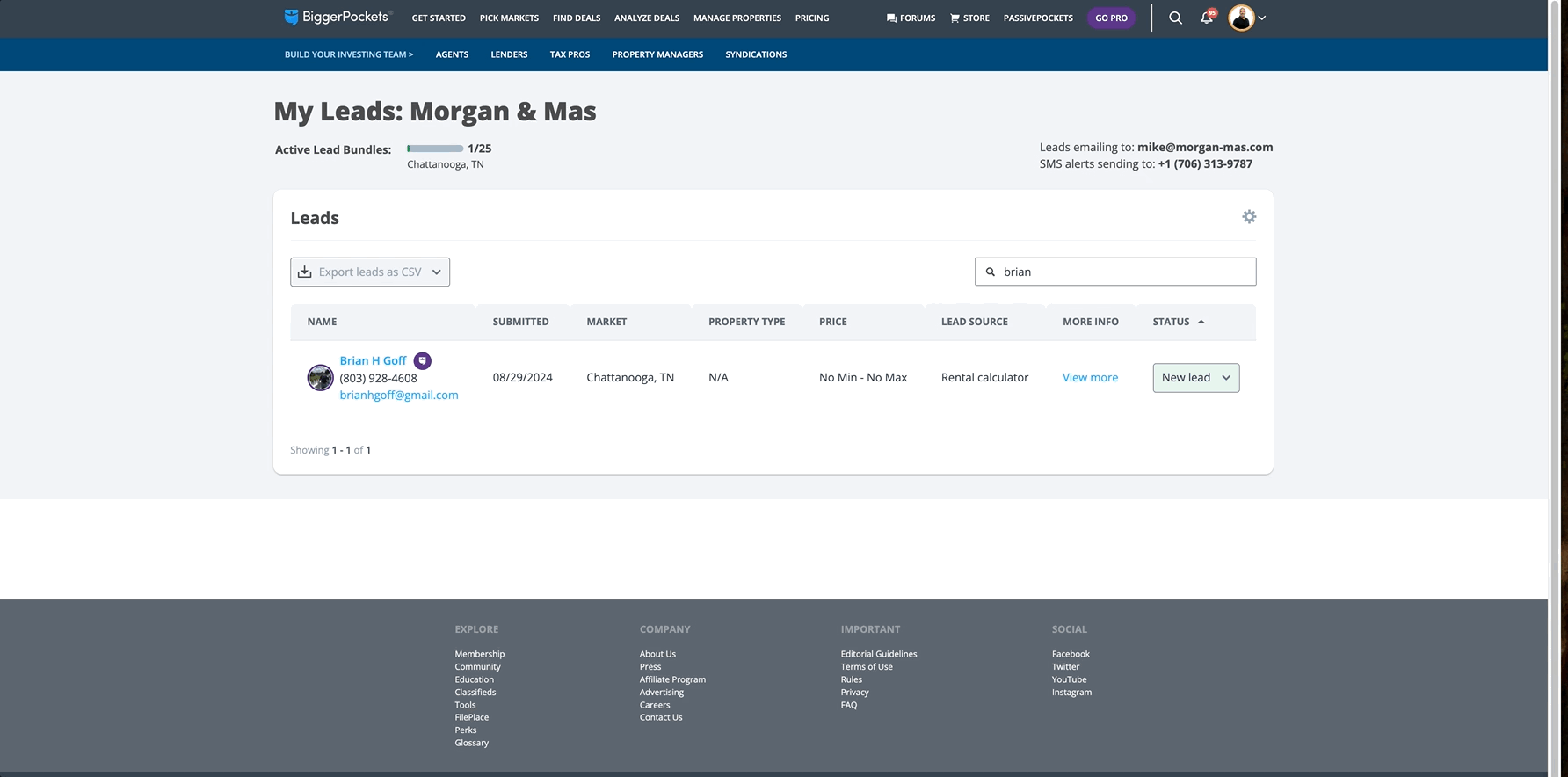Viewport: 1568px width, 777px height.
Task: Open the Analyze Deals menu
Action: (646, 18)
